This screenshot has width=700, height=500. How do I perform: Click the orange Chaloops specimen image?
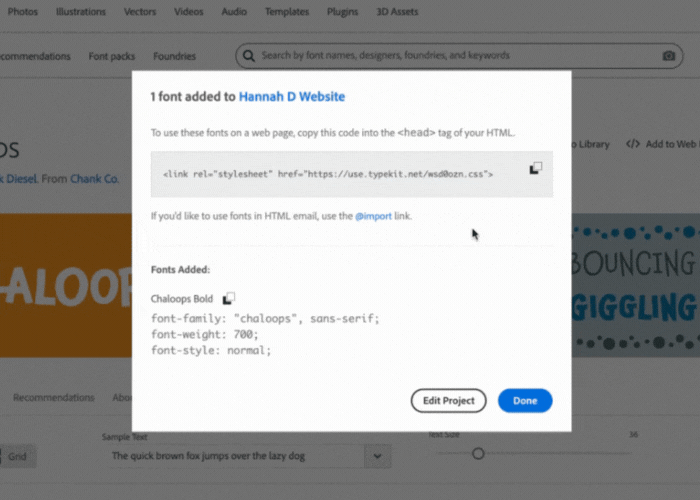[66, 285]
